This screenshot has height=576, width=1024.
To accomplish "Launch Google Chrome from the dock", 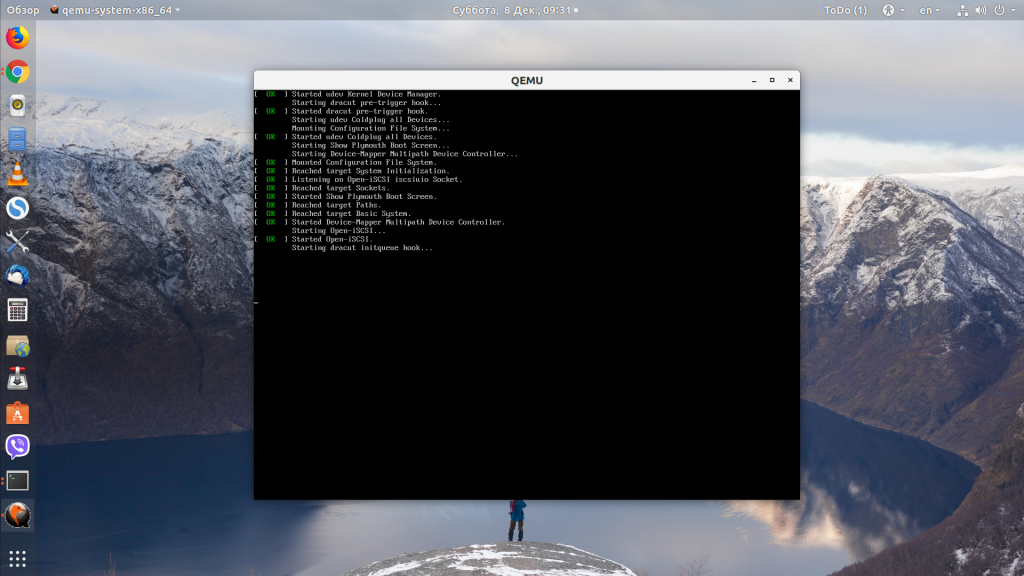I will [18, 72].
